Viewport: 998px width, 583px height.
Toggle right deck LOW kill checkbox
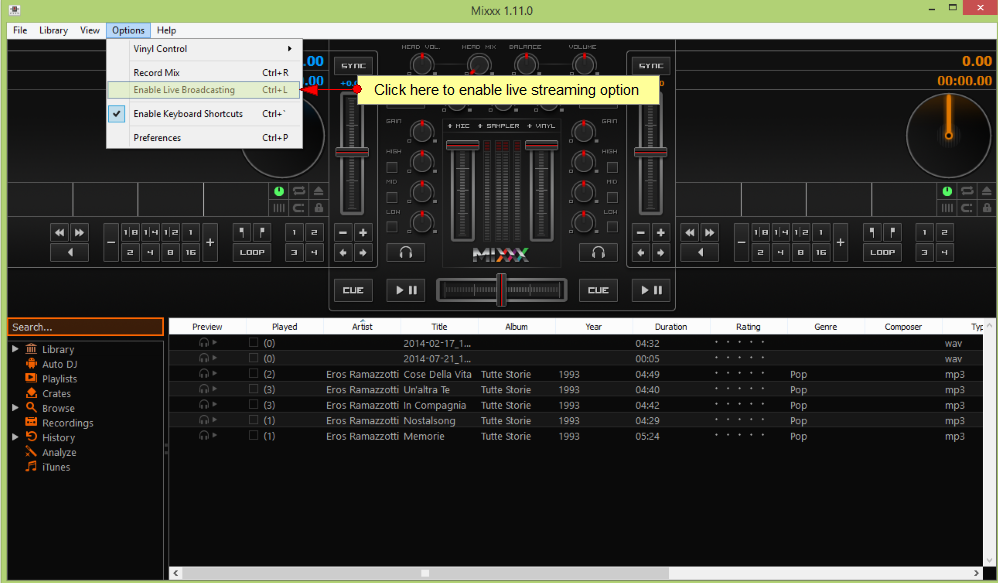pos(612,227)
